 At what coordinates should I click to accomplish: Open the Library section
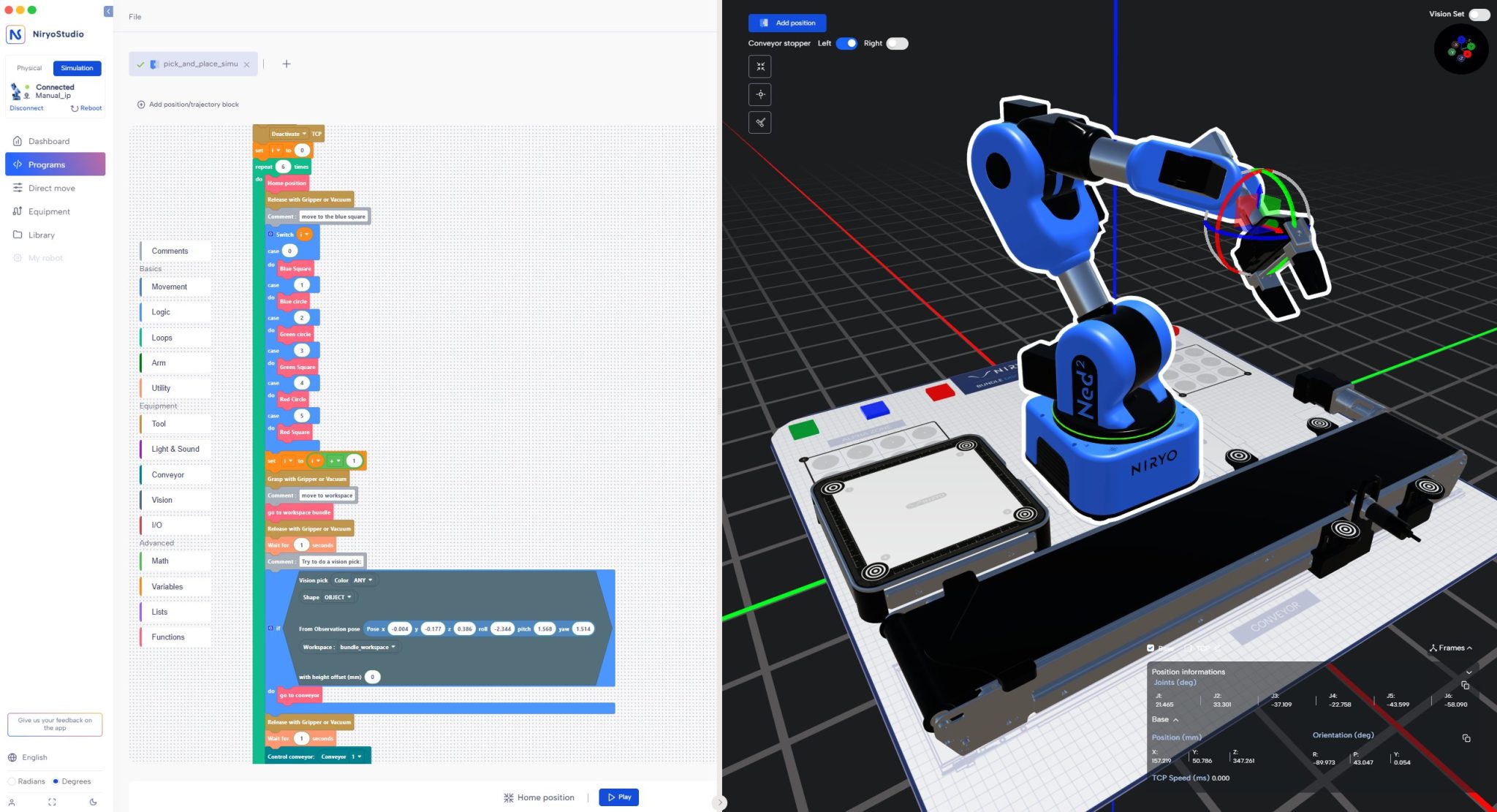tap(42, 235)
